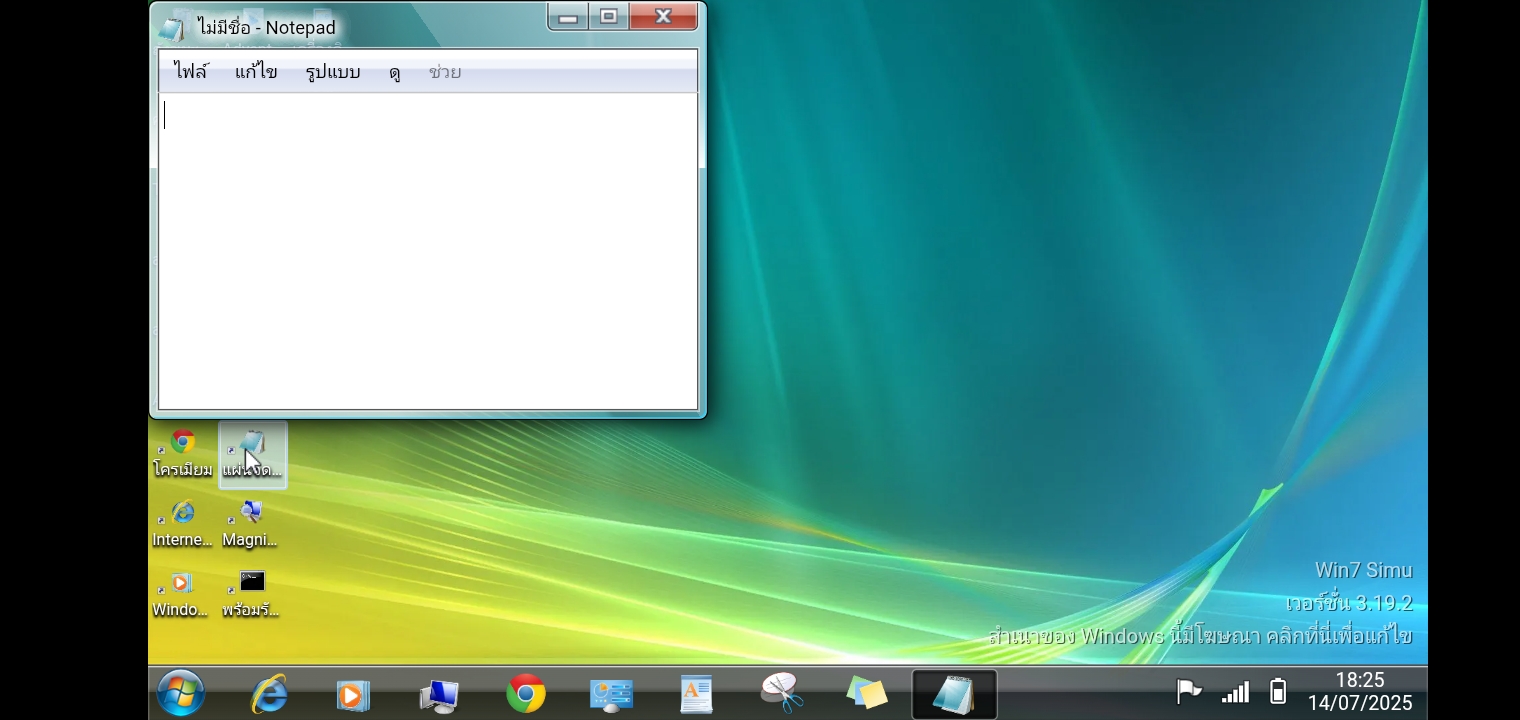This screenshot has width=1520, height=720.
Task: Open the ช่วย menu in Notepad
Action: tap(445, 72)
